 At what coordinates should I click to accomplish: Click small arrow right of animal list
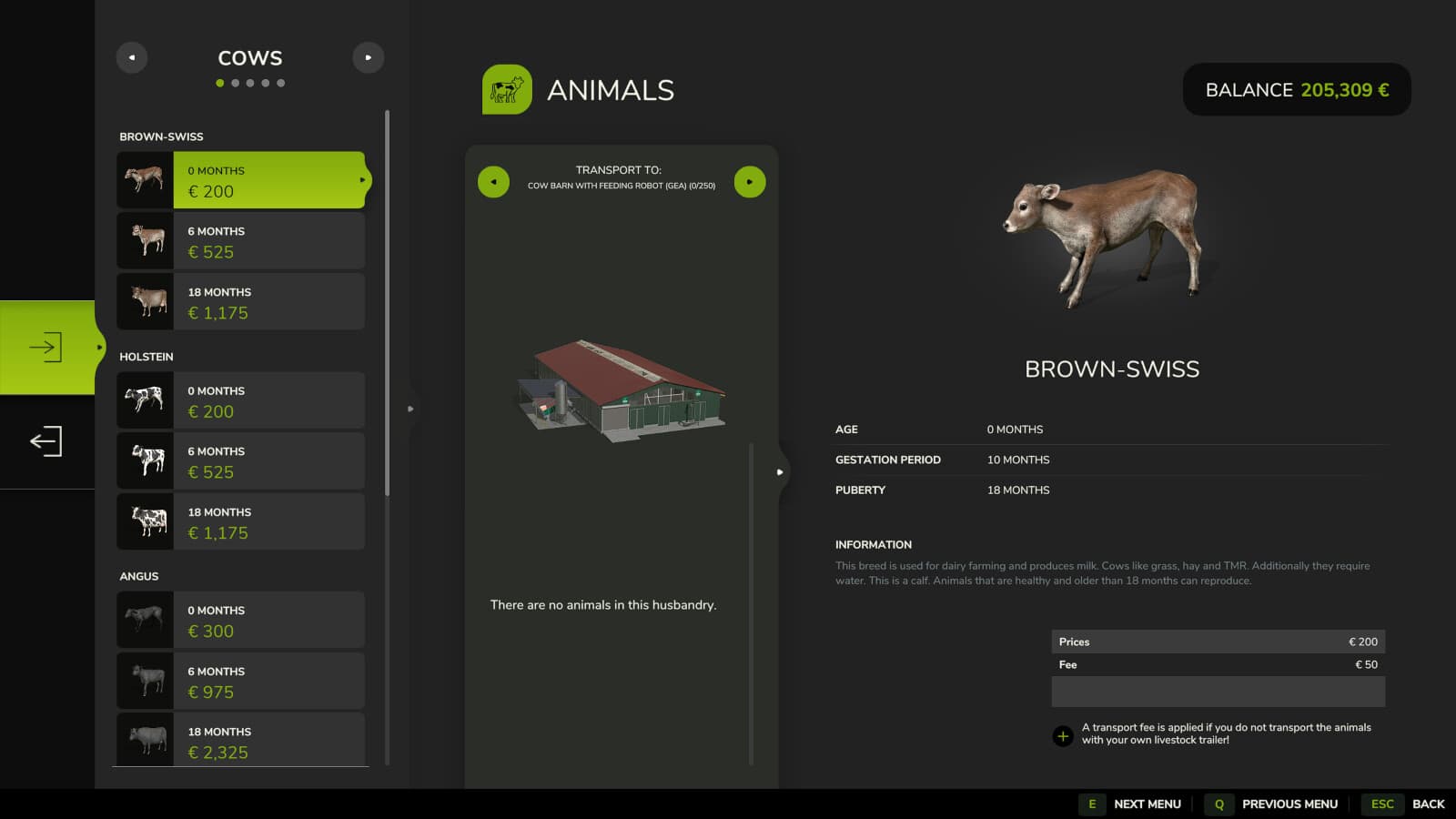[x=410, y=409]
